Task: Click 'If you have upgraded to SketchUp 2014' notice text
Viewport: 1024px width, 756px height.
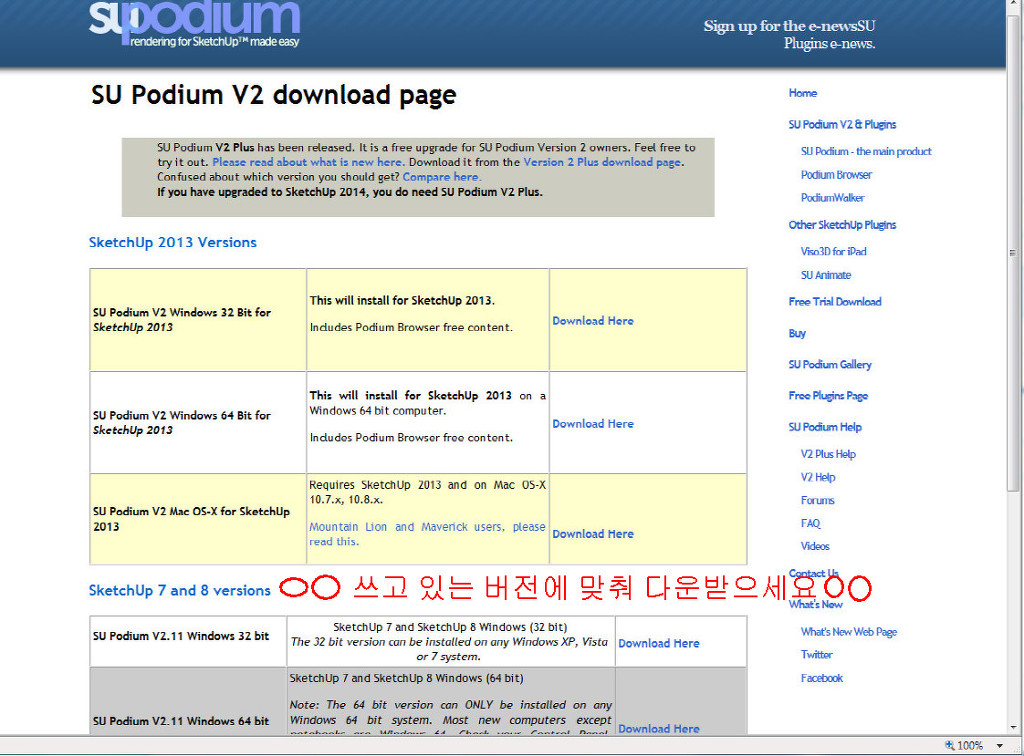Action: click(350, 192)
